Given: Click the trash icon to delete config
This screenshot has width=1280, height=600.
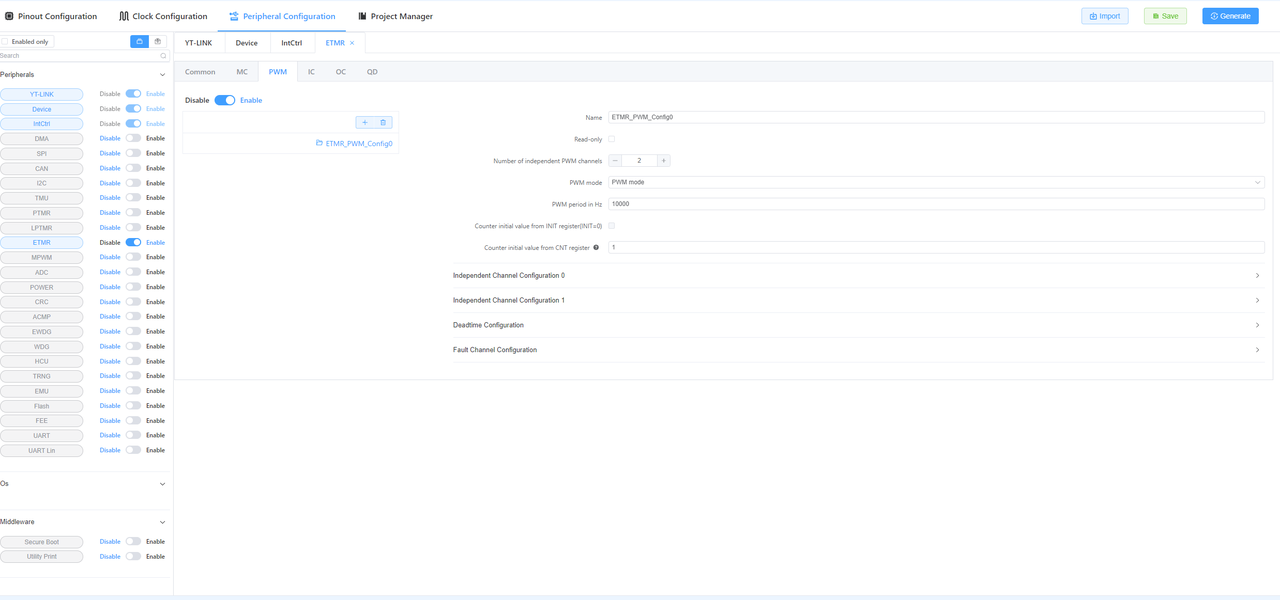Looking at the screenshot, I should [x=383, y=122].
